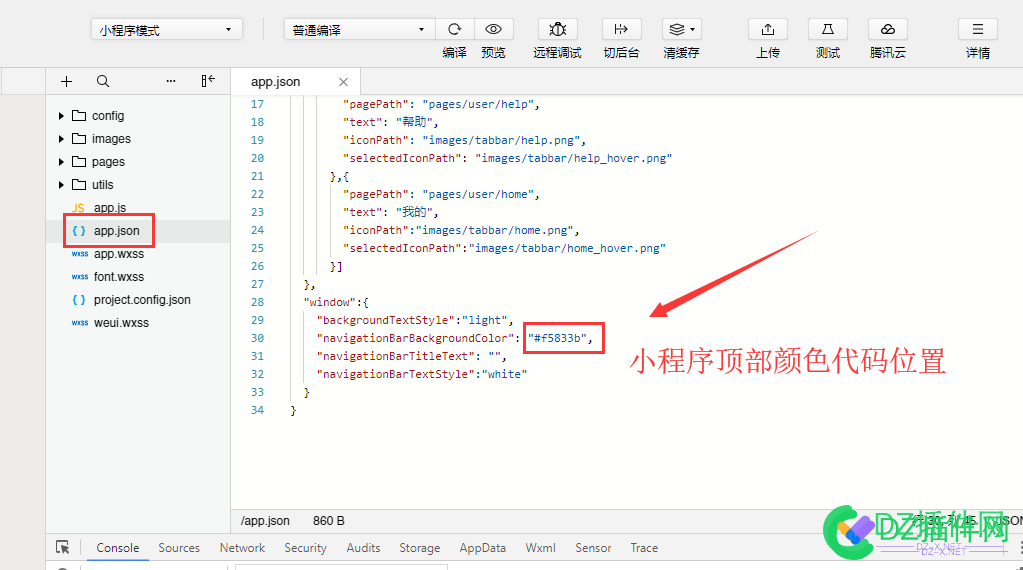Click the compile refresh icon

(455, 29)
